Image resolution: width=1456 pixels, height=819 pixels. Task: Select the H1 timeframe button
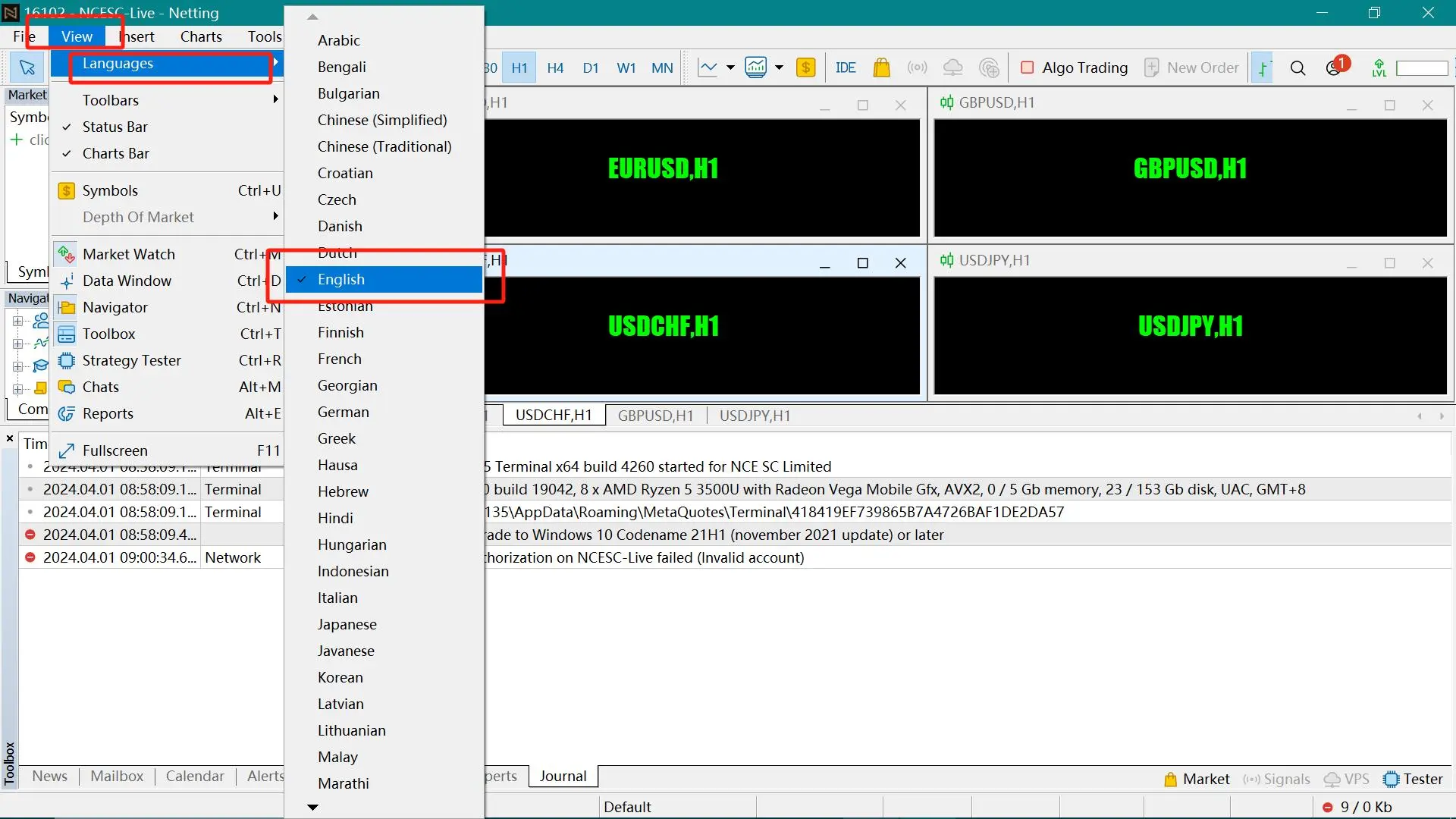click(519, 67)
